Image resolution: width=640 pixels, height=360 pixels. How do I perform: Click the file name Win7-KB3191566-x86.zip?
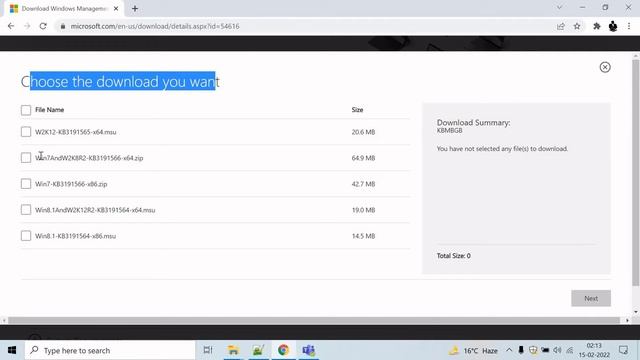coord(71,184)
